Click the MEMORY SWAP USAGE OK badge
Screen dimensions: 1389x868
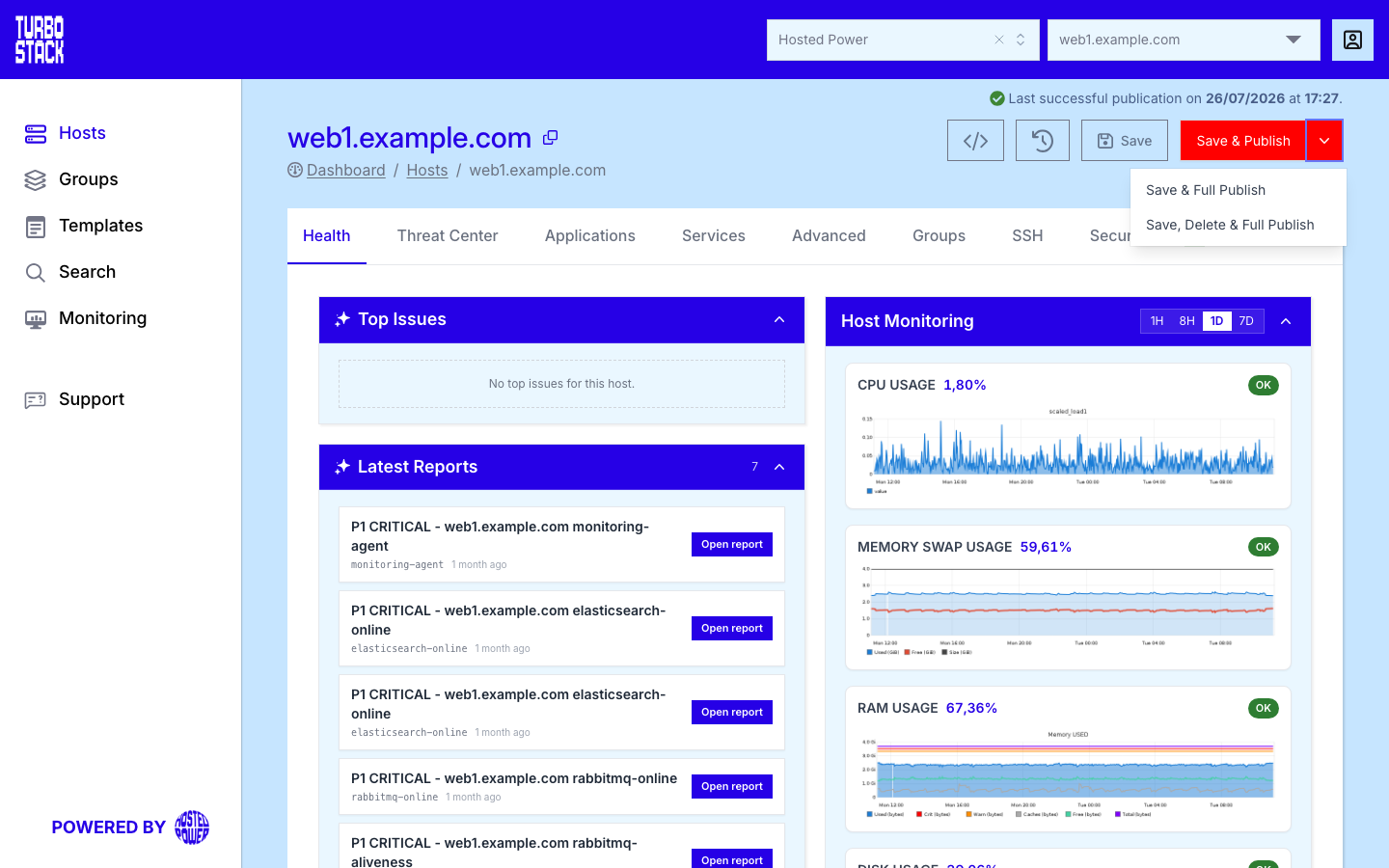[1263, 547]
